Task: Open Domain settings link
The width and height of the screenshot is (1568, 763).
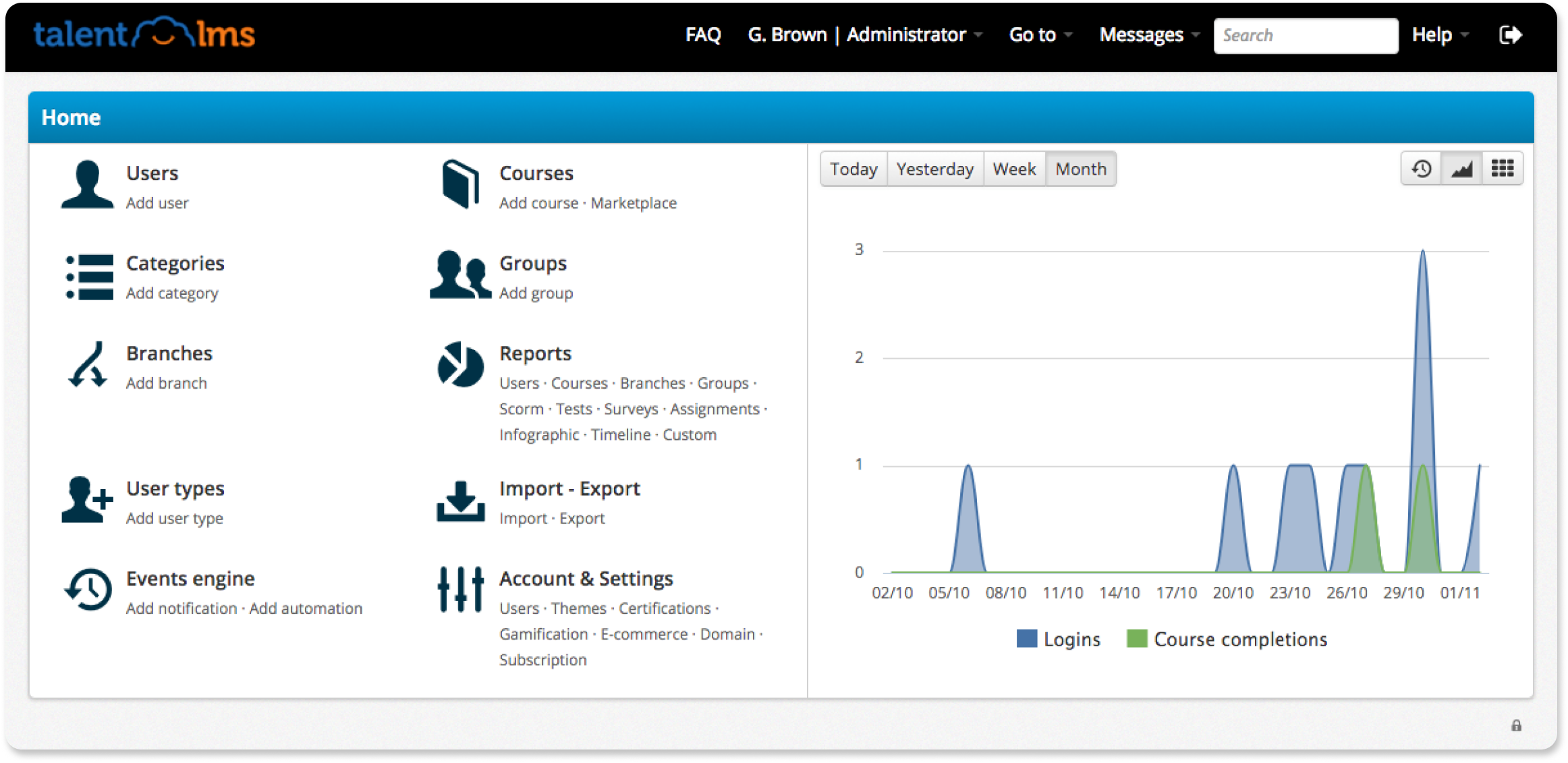Action: click(x=727, y=635)
